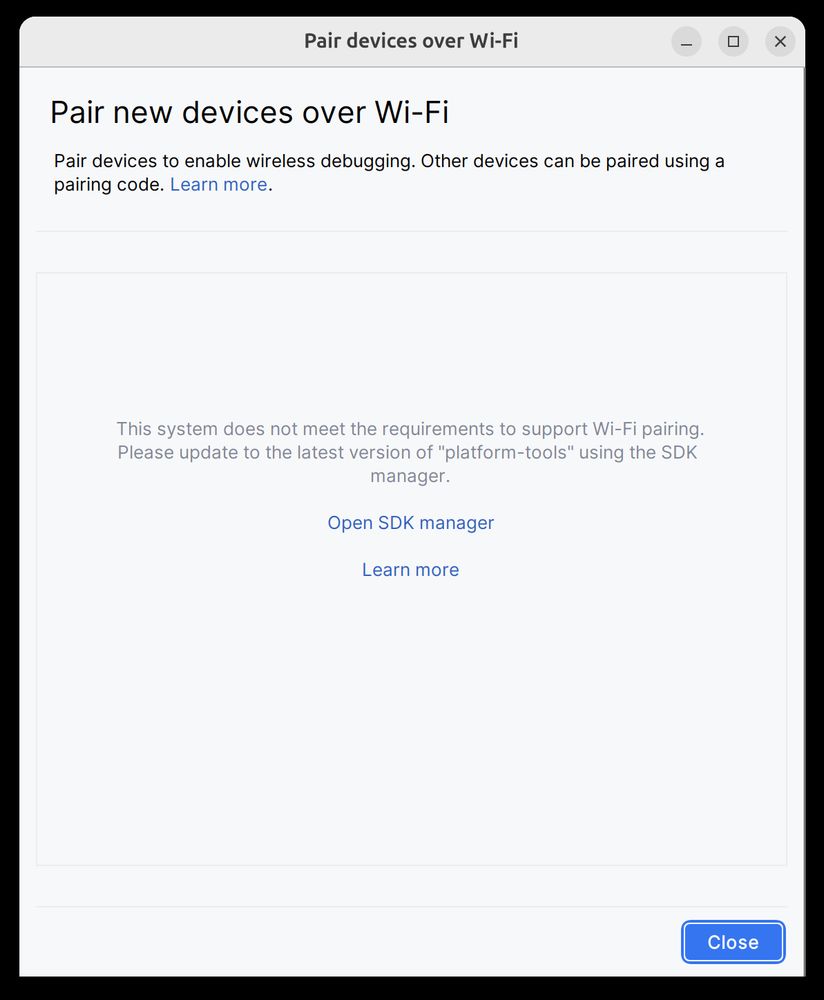Click the separator line above the Close button

tap(411, 906)
